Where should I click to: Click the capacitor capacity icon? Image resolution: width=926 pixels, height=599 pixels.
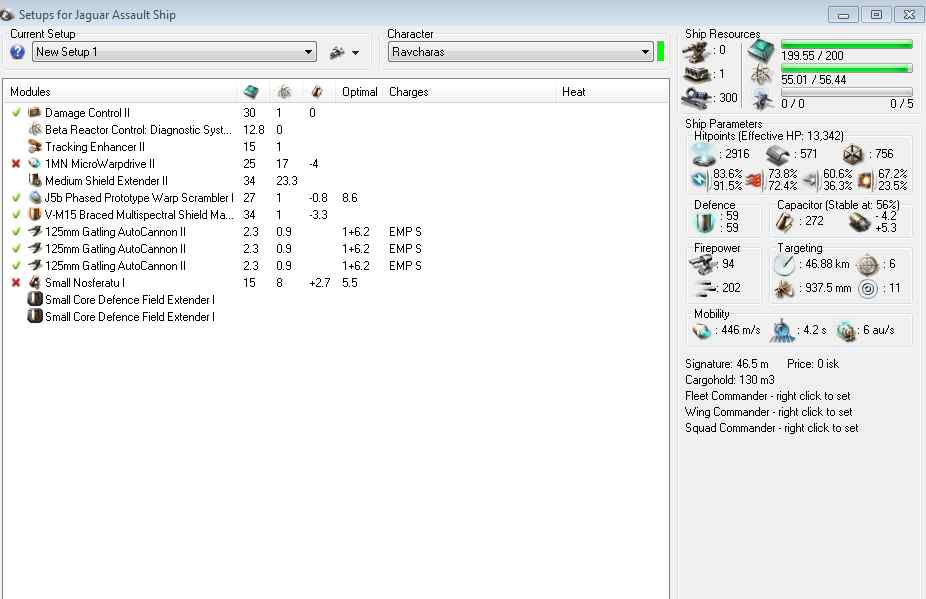(784, 222)
